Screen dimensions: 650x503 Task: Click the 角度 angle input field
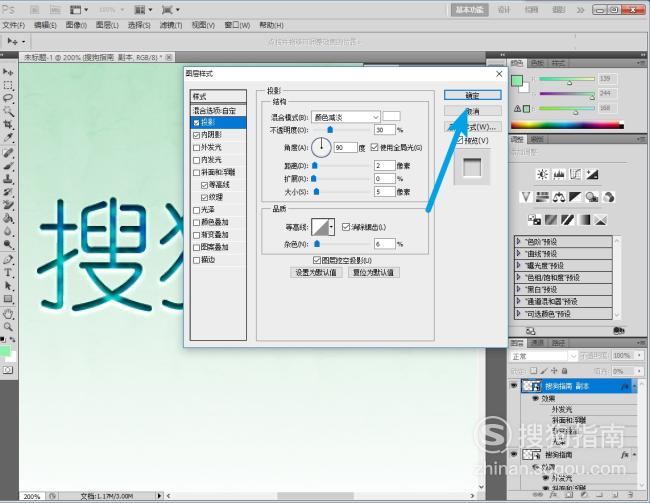[x=345, y=147]
